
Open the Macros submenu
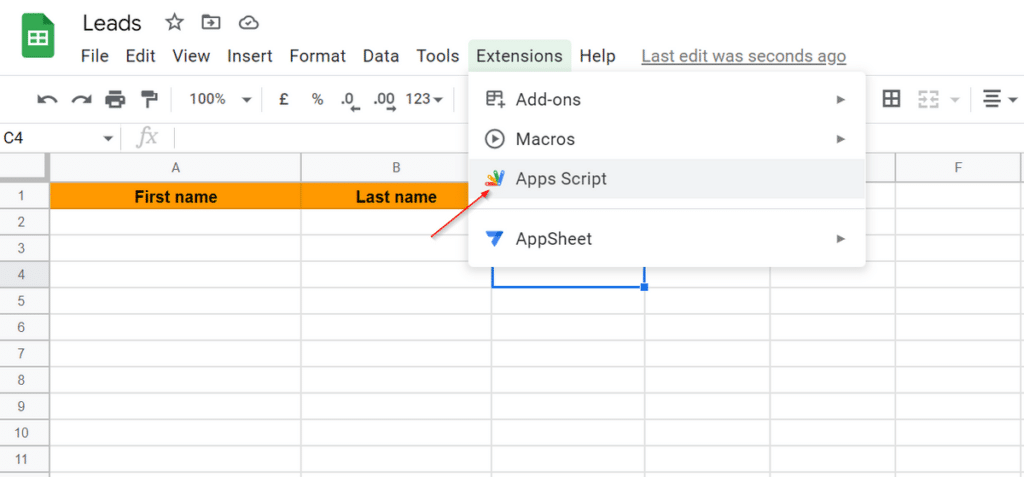tap(665, 139)
